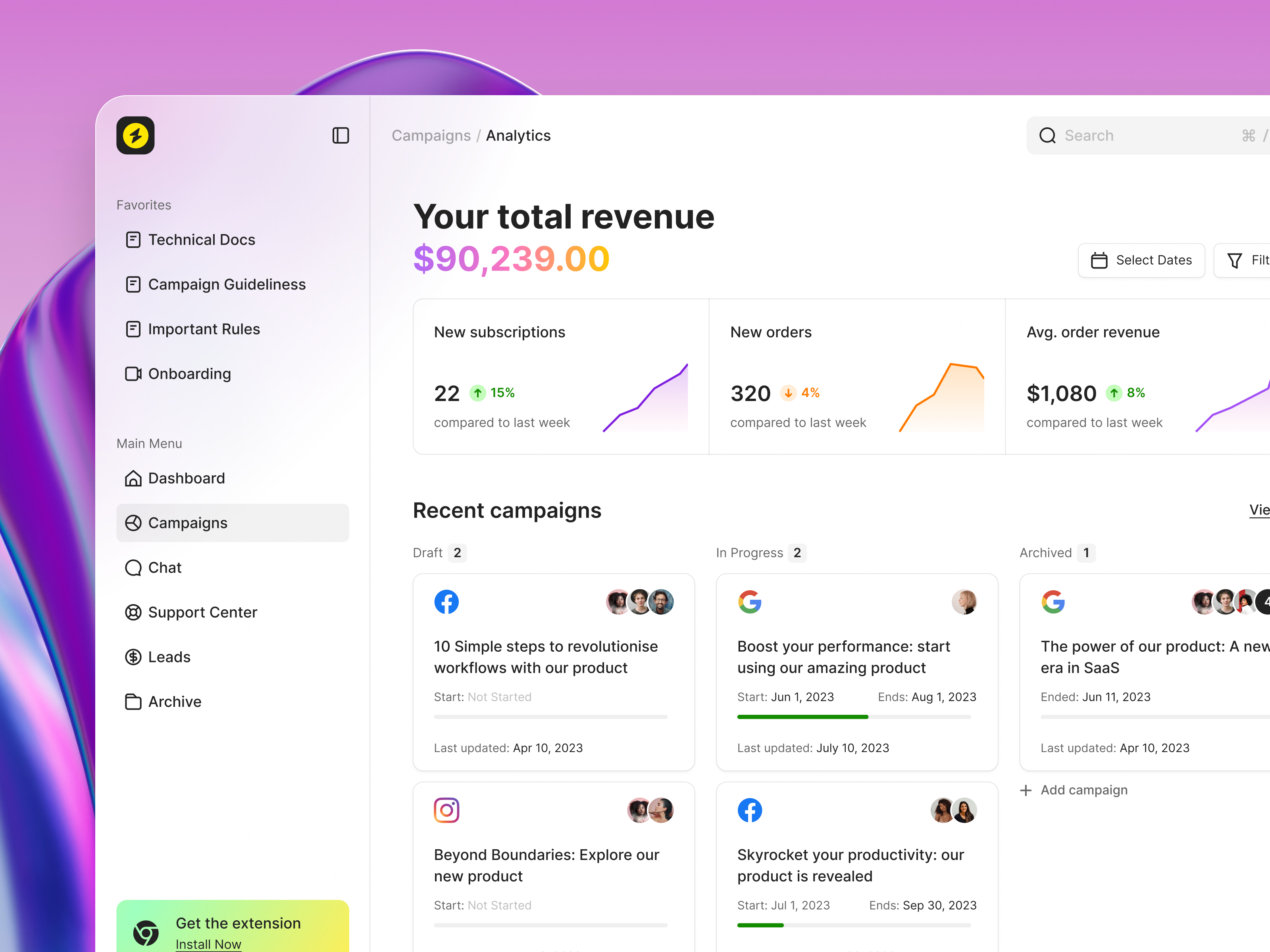Screen dimensions: 1270x952
Task: Collapse the sidebar using the panel toggle icon
Action: click(x=341, y=135)
